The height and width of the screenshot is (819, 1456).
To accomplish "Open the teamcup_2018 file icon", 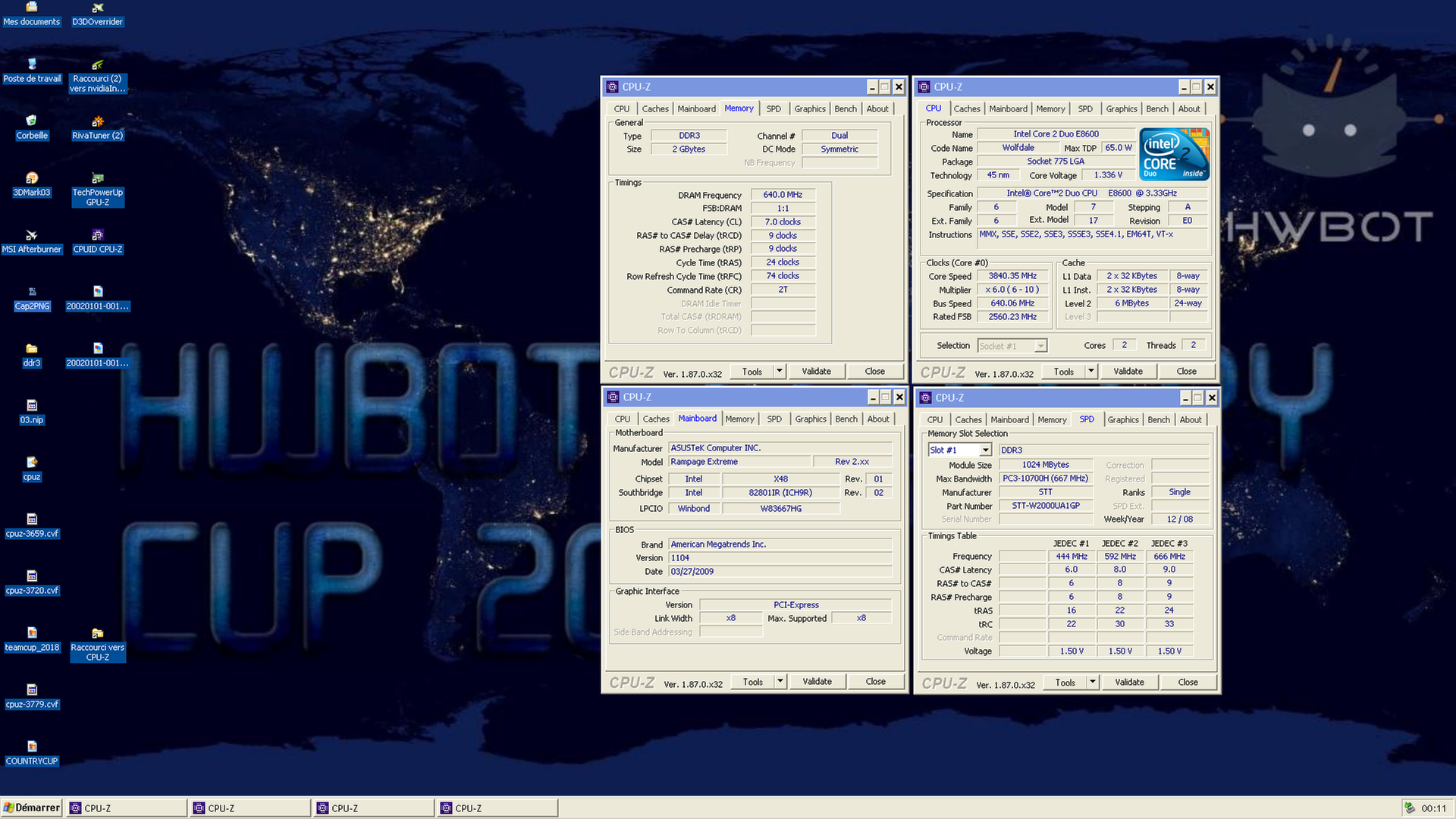I will pyautogui.click(x=31, y=639).
